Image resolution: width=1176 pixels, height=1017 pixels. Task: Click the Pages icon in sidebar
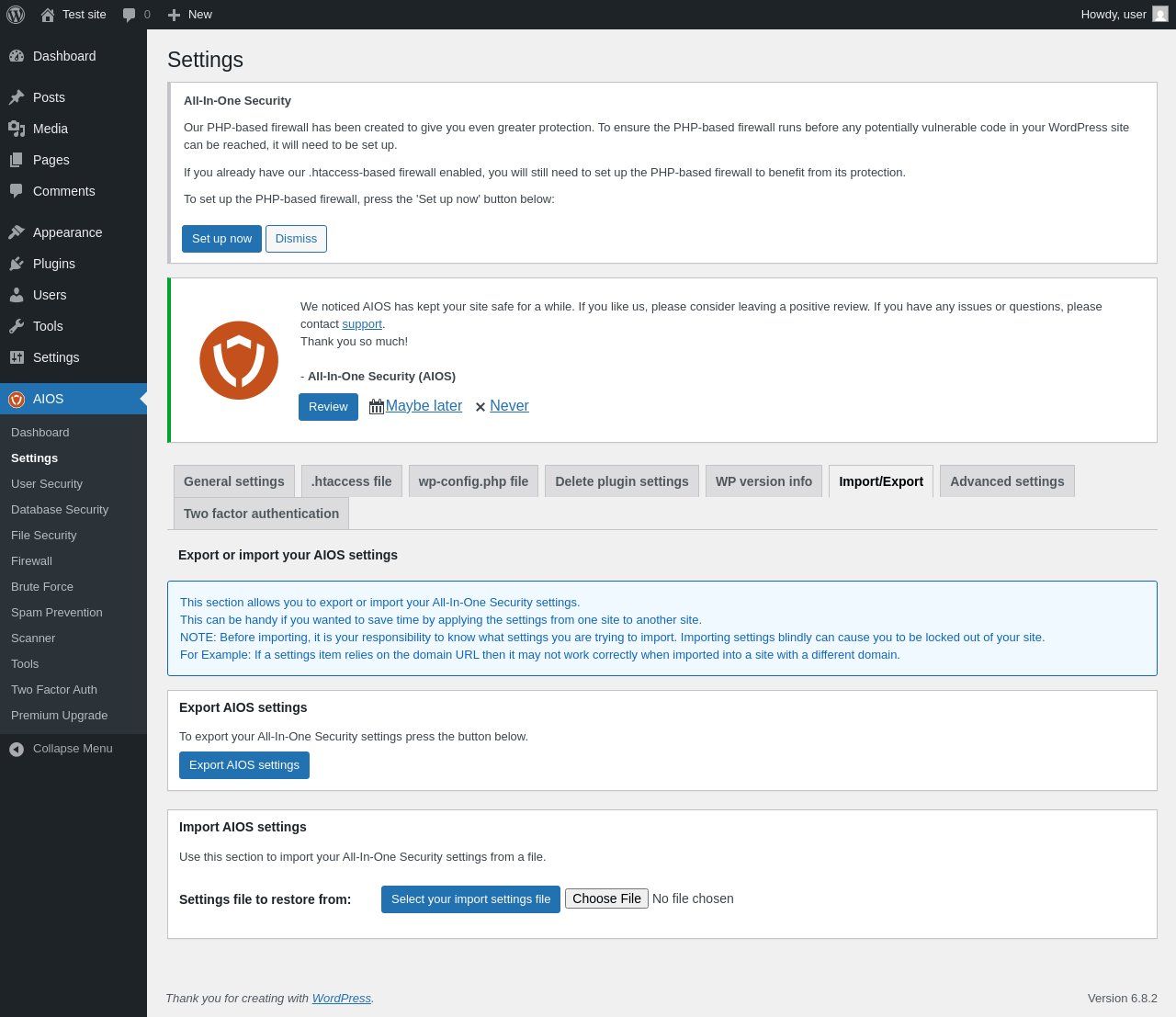(17, 160)
